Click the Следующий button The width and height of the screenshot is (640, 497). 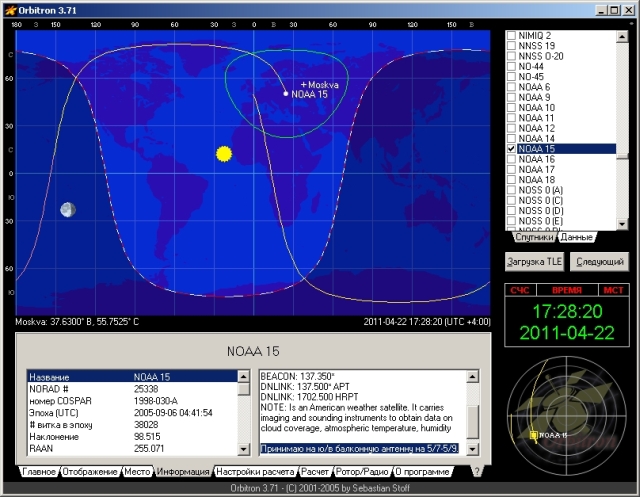point(600,262)
